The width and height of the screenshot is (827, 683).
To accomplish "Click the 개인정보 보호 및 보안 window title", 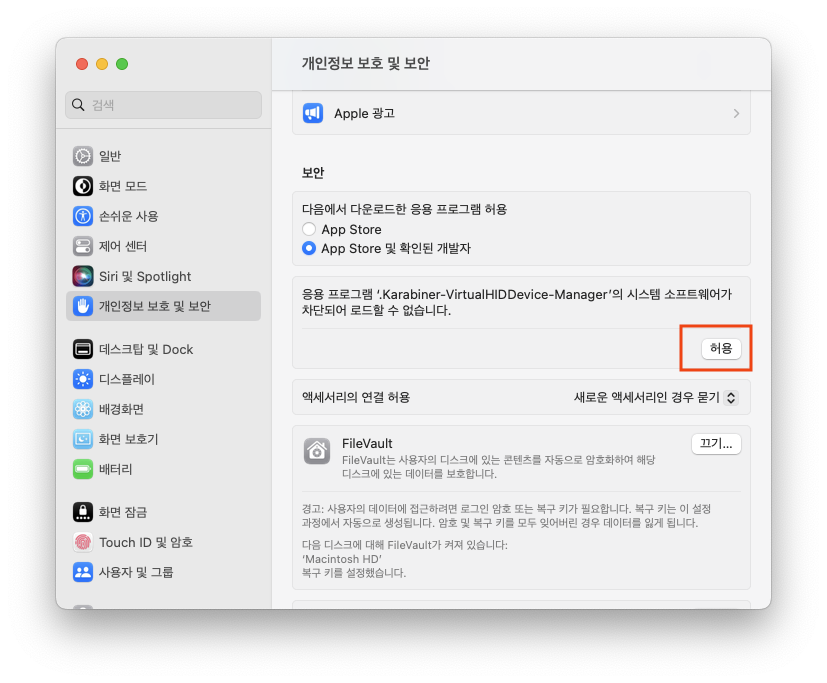I will coord(366,63).
